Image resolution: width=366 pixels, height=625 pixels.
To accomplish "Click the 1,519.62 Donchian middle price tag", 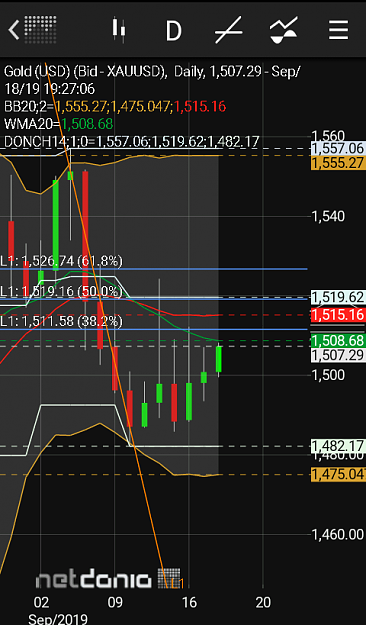I will [338, 297].
